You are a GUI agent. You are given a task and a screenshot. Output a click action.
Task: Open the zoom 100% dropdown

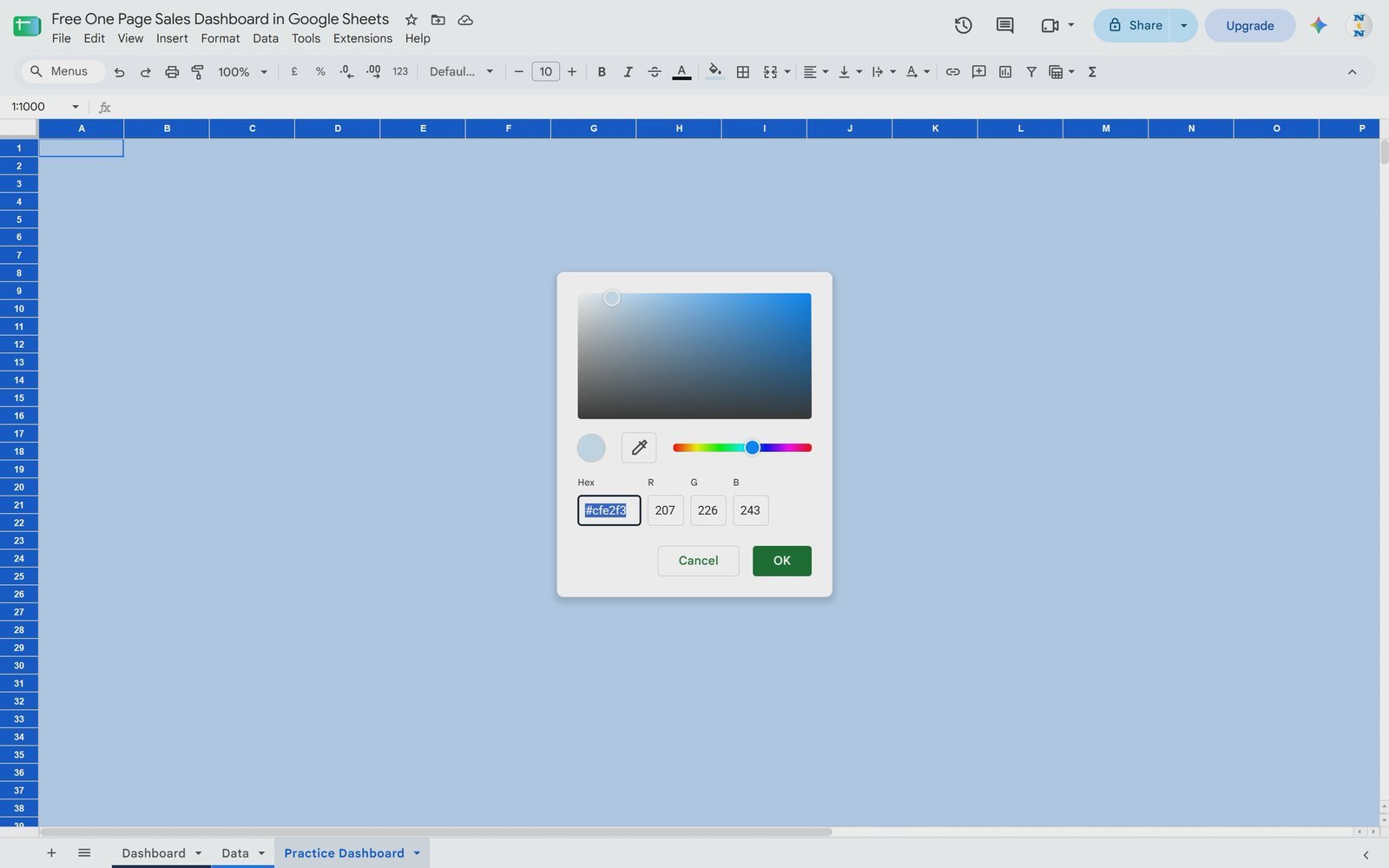(242, 72)
